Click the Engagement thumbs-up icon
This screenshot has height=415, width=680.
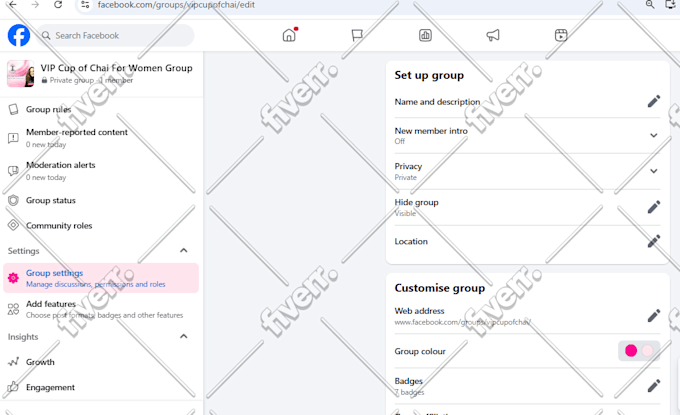point(13,387)
